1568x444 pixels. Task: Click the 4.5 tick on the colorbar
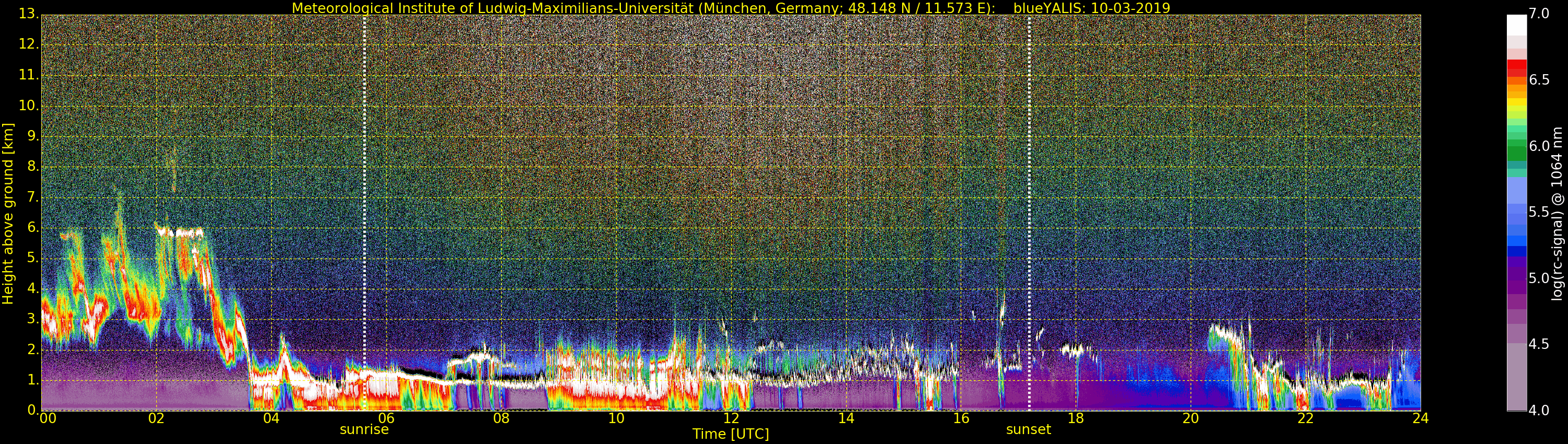pos(1539,344)
